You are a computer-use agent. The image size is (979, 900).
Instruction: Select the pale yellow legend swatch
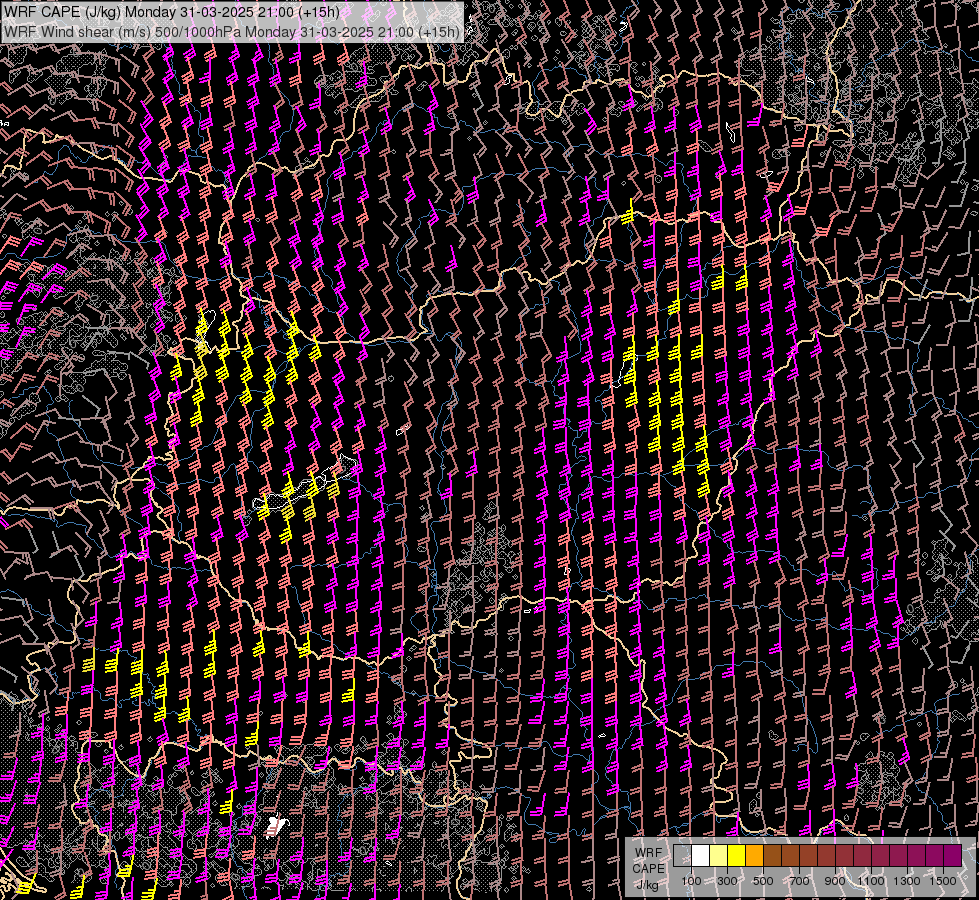click(719, 856)
